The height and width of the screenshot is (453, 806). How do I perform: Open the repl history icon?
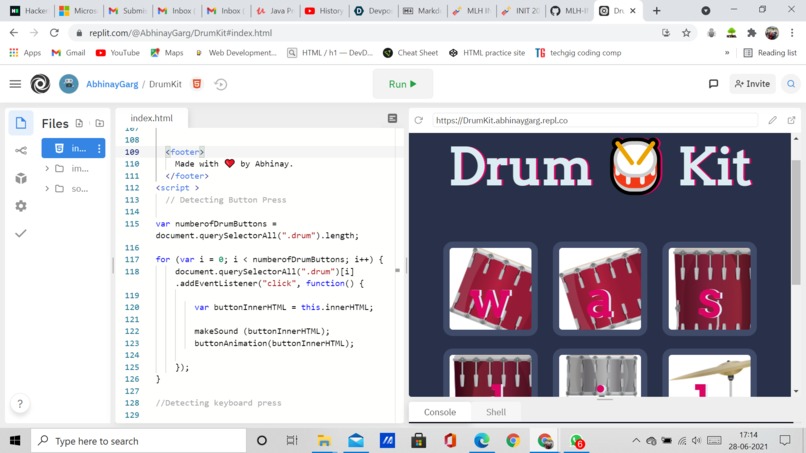(221, 84)
